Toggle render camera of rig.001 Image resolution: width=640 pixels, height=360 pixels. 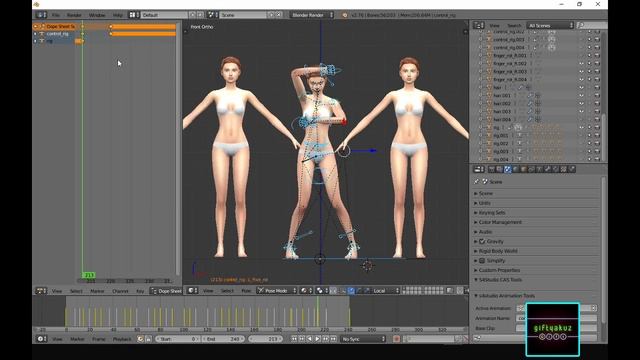(597, 136)
